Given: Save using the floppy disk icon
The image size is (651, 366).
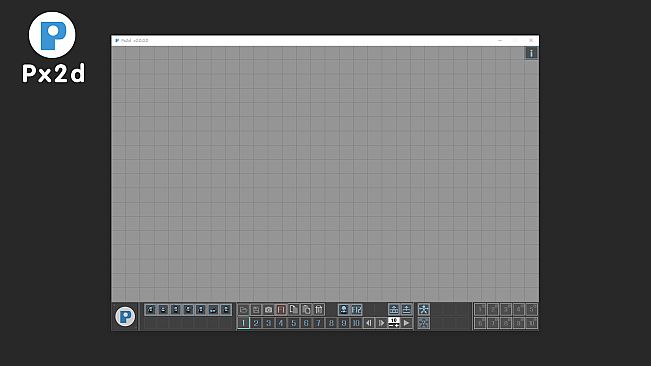Looking at the screenshot, I should pyautogui.click(x=256, y=310).
